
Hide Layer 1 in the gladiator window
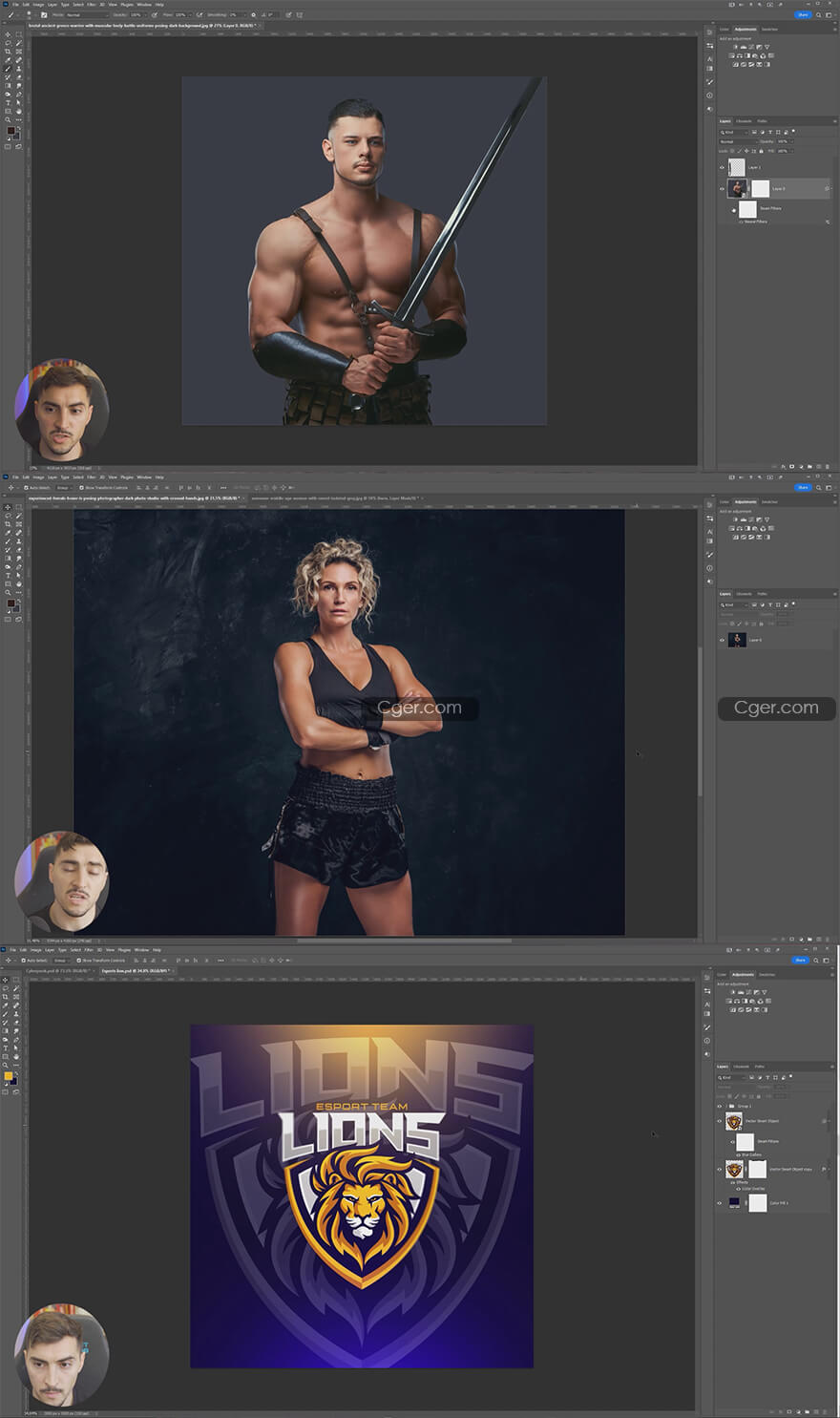722,167
